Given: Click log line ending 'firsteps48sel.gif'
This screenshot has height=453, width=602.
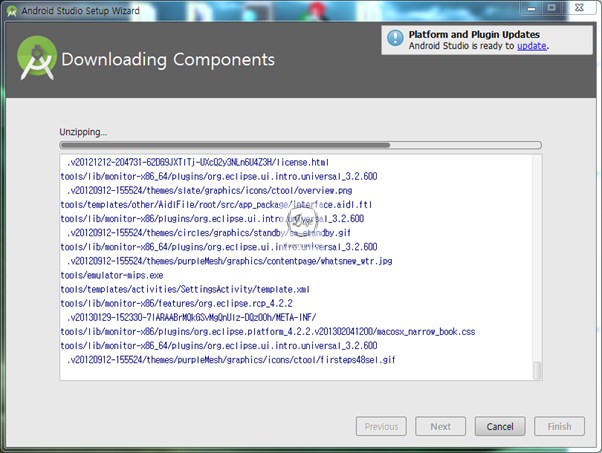Looking at the screenshot, I should click(231, 360).
